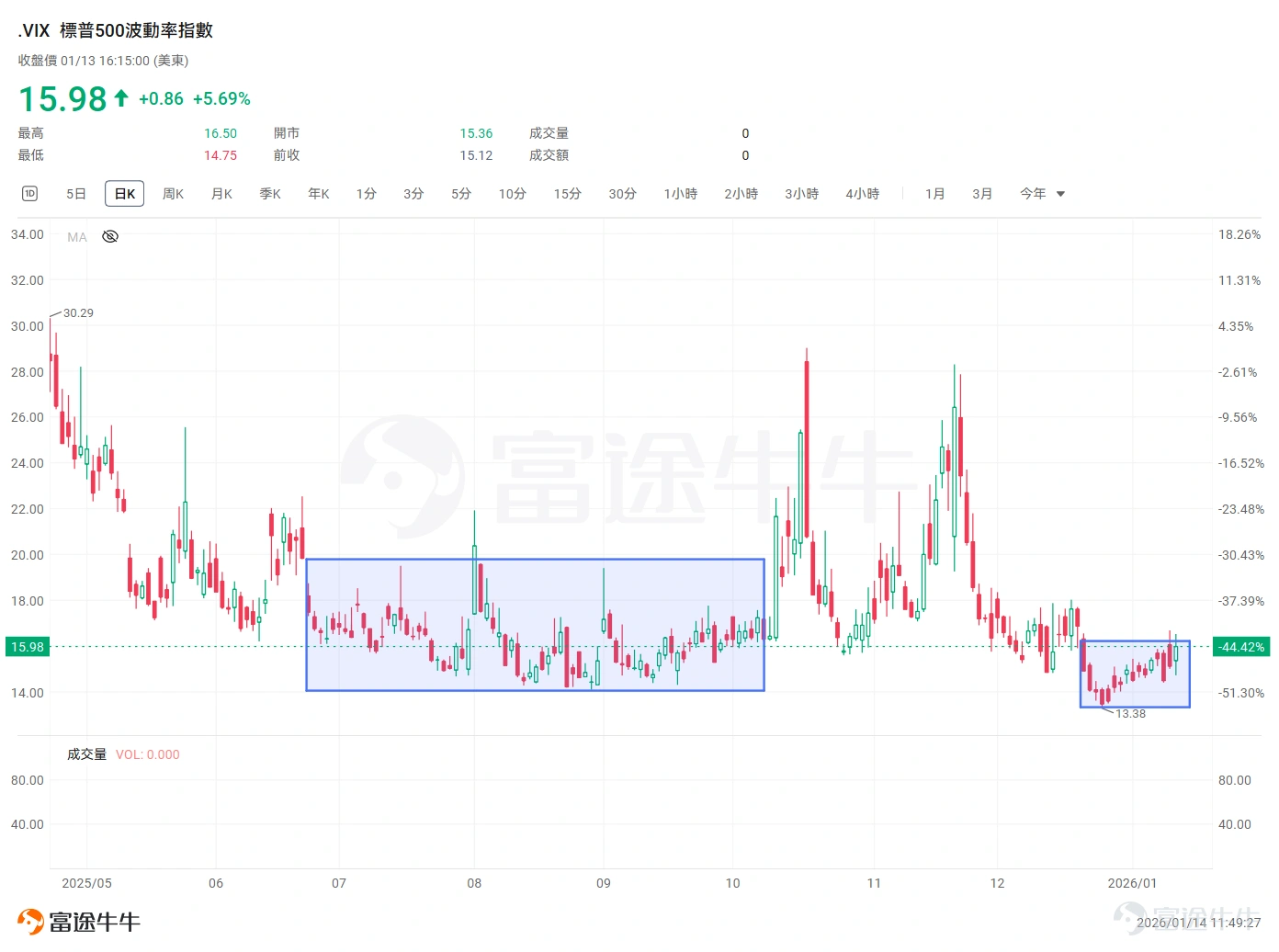Image resolution: width=1279 pixels, height=952 pixels.
Task: Click the MA indicator label
Action: point(77,237)
